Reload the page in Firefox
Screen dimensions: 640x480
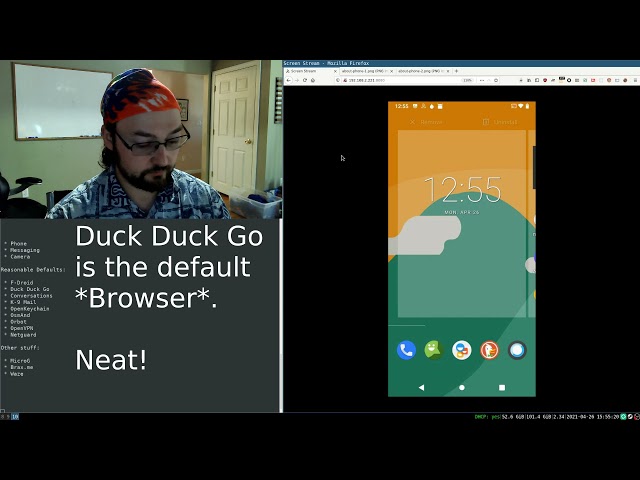click(305, 80)
